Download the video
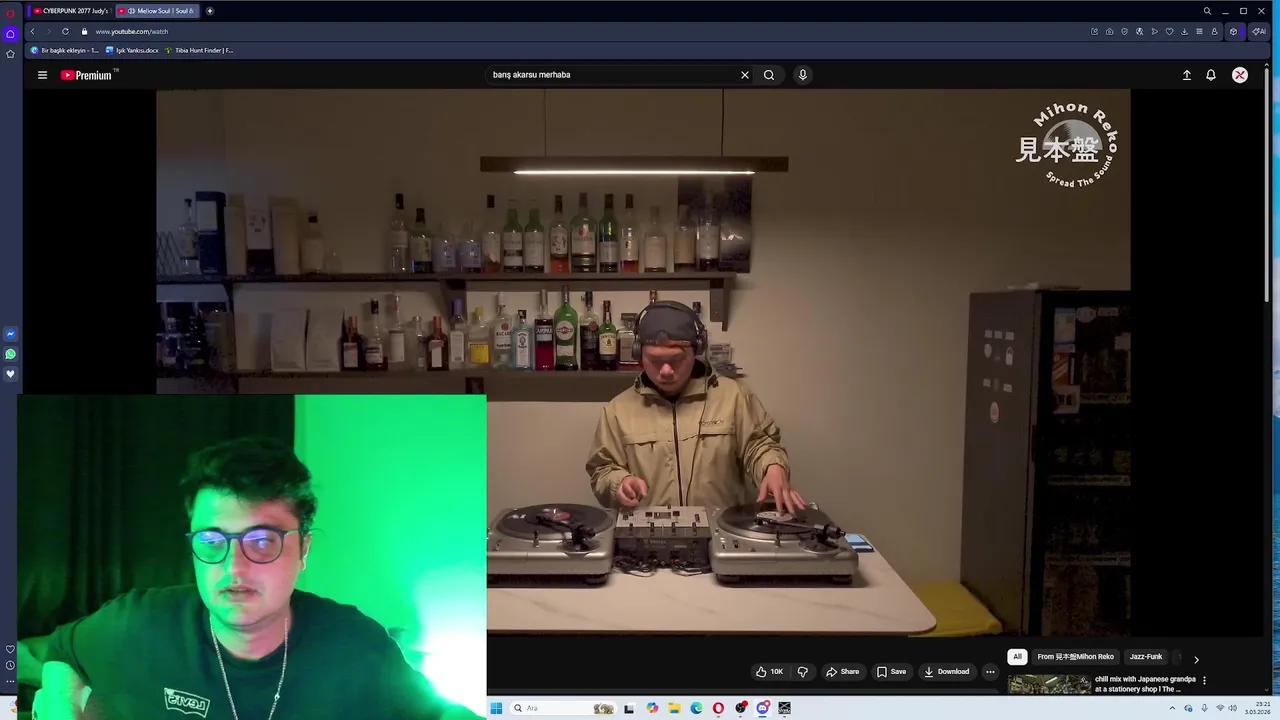 946,672
